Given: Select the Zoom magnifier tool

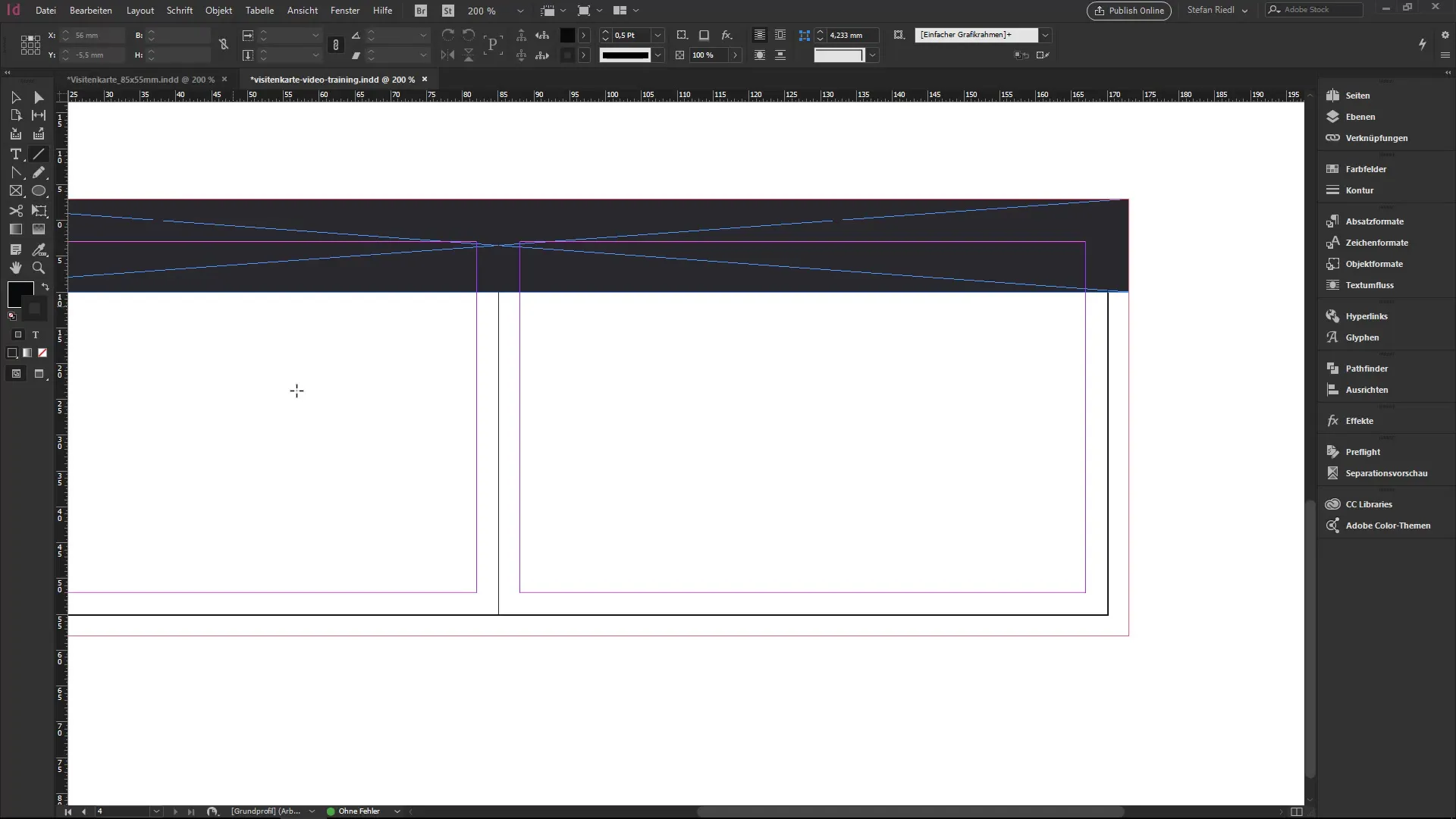Looking at the screenshot, I should click(39, 268).
